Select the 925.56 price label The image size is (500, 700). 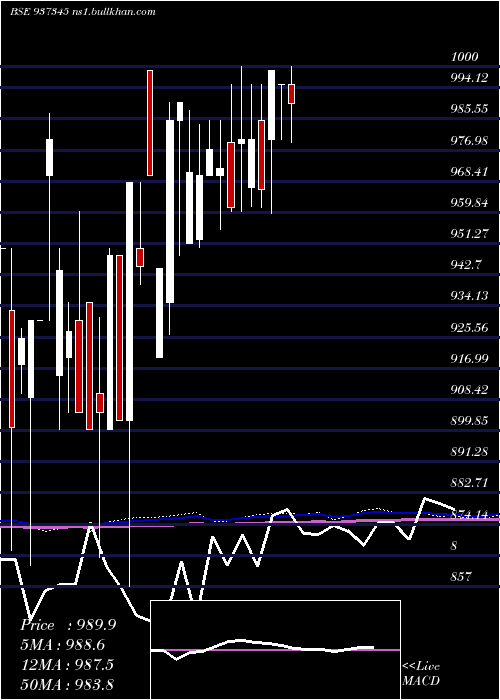click(x=469, y=328)
